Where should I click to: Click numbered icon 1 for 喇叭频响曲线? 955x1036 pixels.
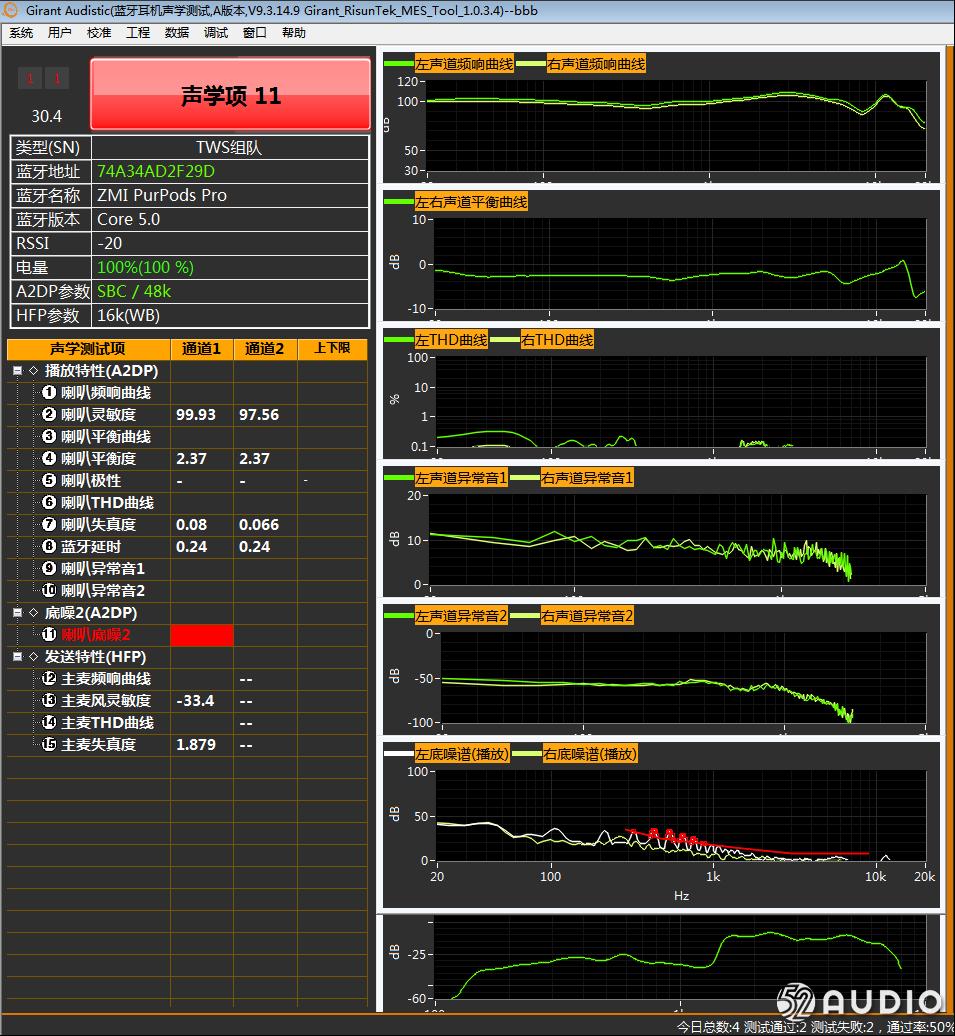(49, 393)
